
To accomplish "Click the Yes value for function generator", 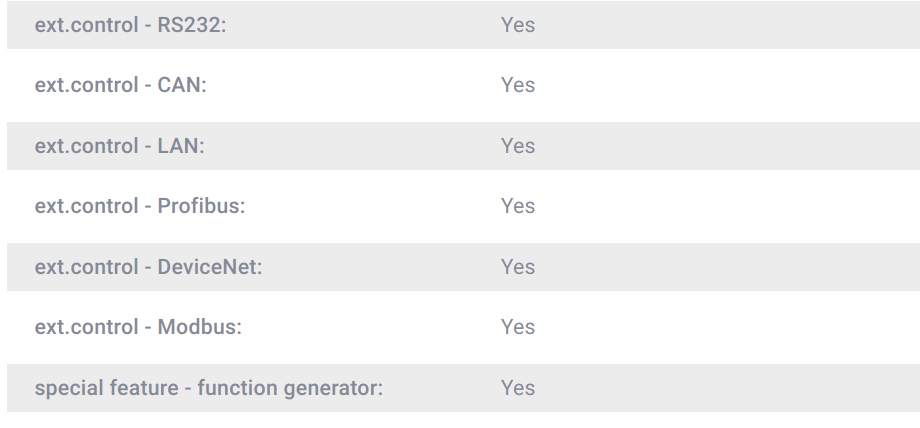I will 518,388.
